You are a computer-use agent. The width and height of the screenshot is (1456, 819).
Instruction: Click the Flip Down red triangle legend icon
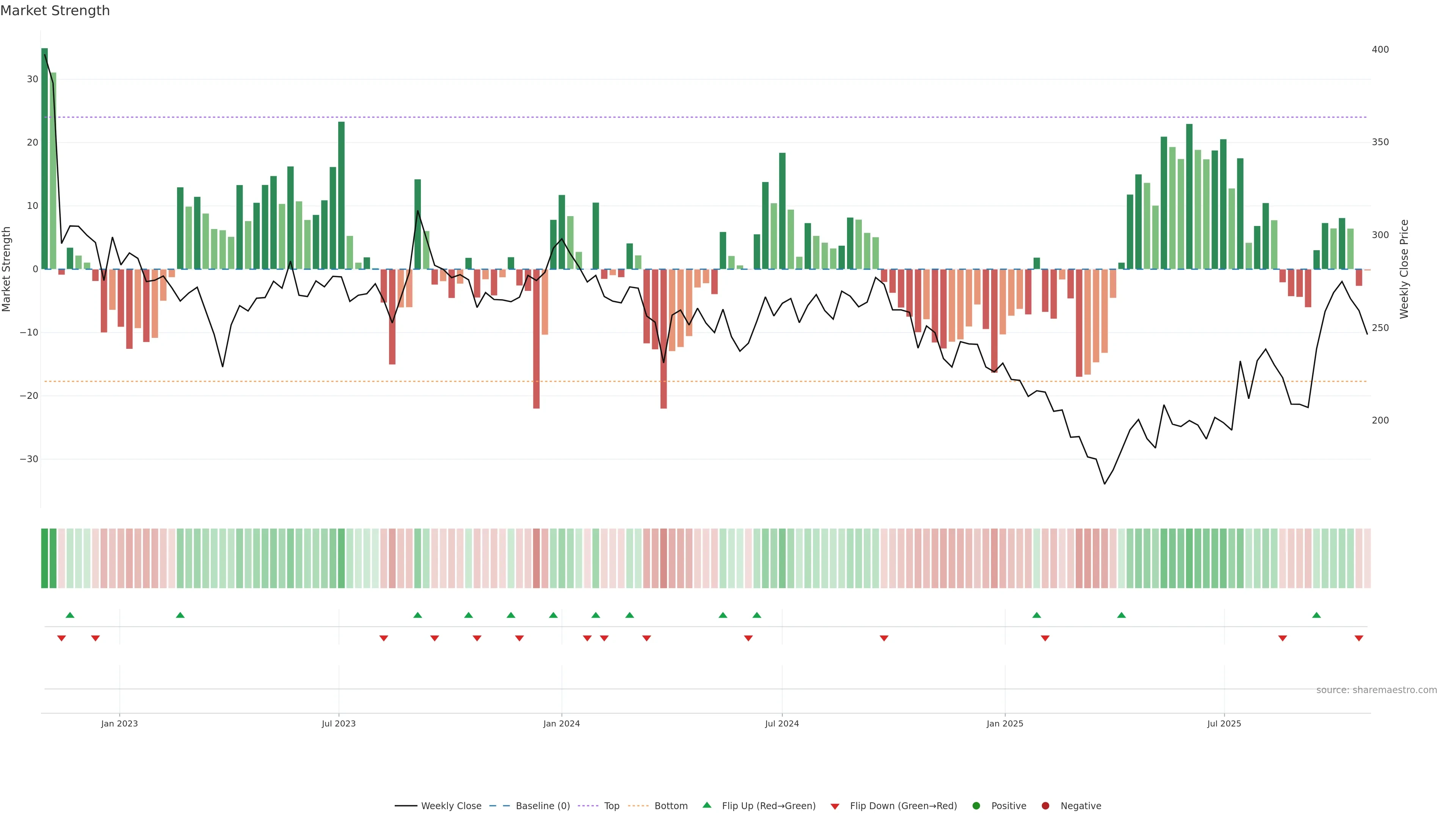pyautogui.click(x=835, y=806)
